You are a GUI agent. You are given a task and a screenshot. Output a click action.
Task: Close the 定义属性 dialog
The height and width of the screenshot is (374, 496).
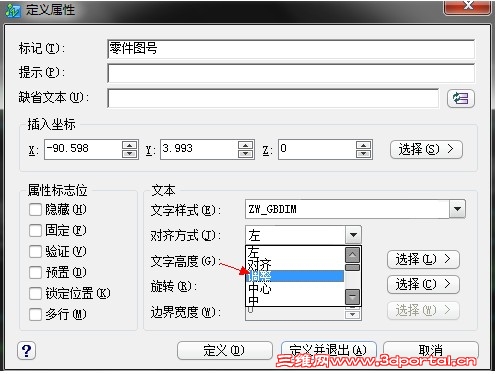coord(468,7)
